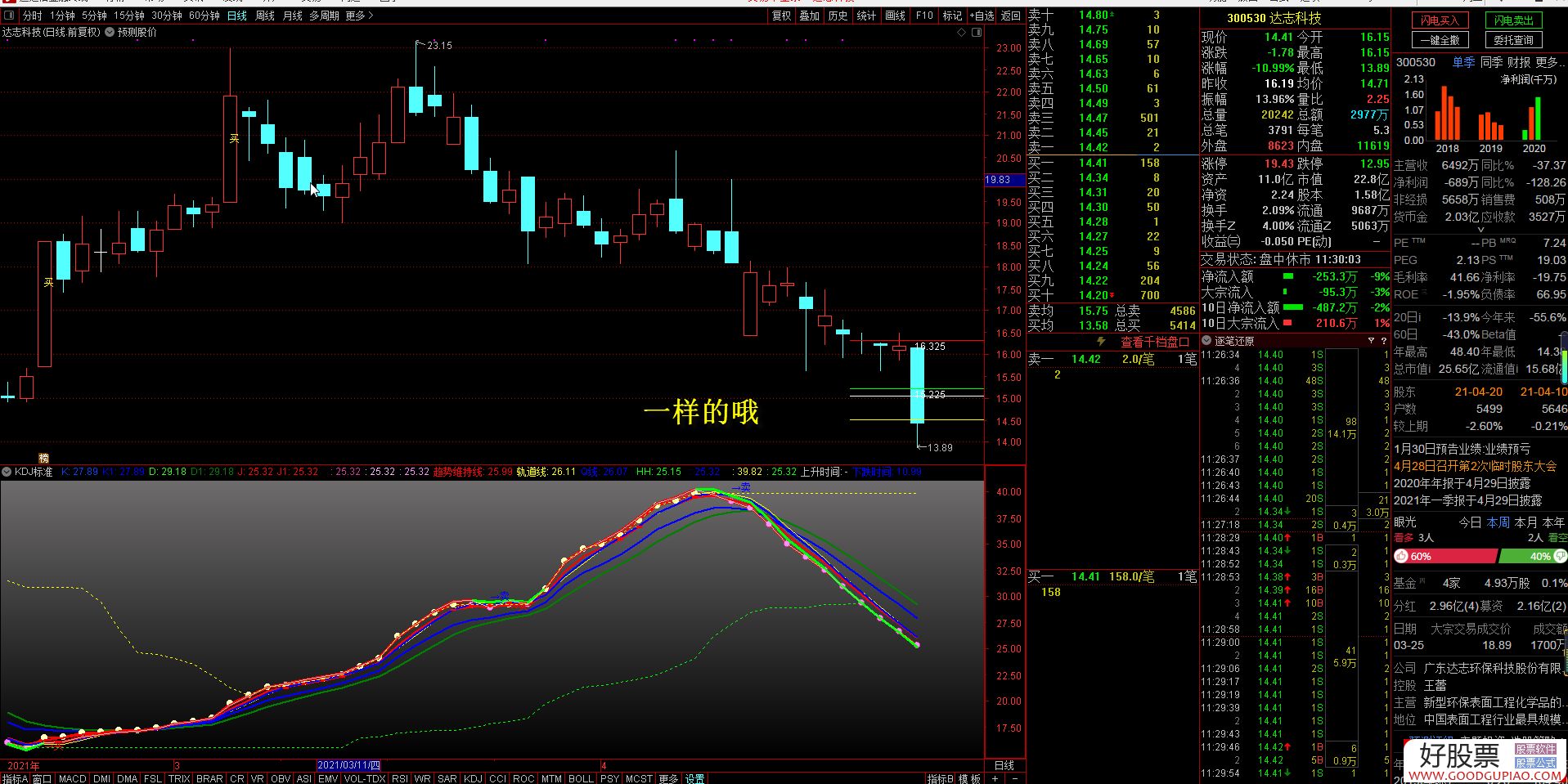
Task: Select the BOLL indicator tab
Action: 581,778
